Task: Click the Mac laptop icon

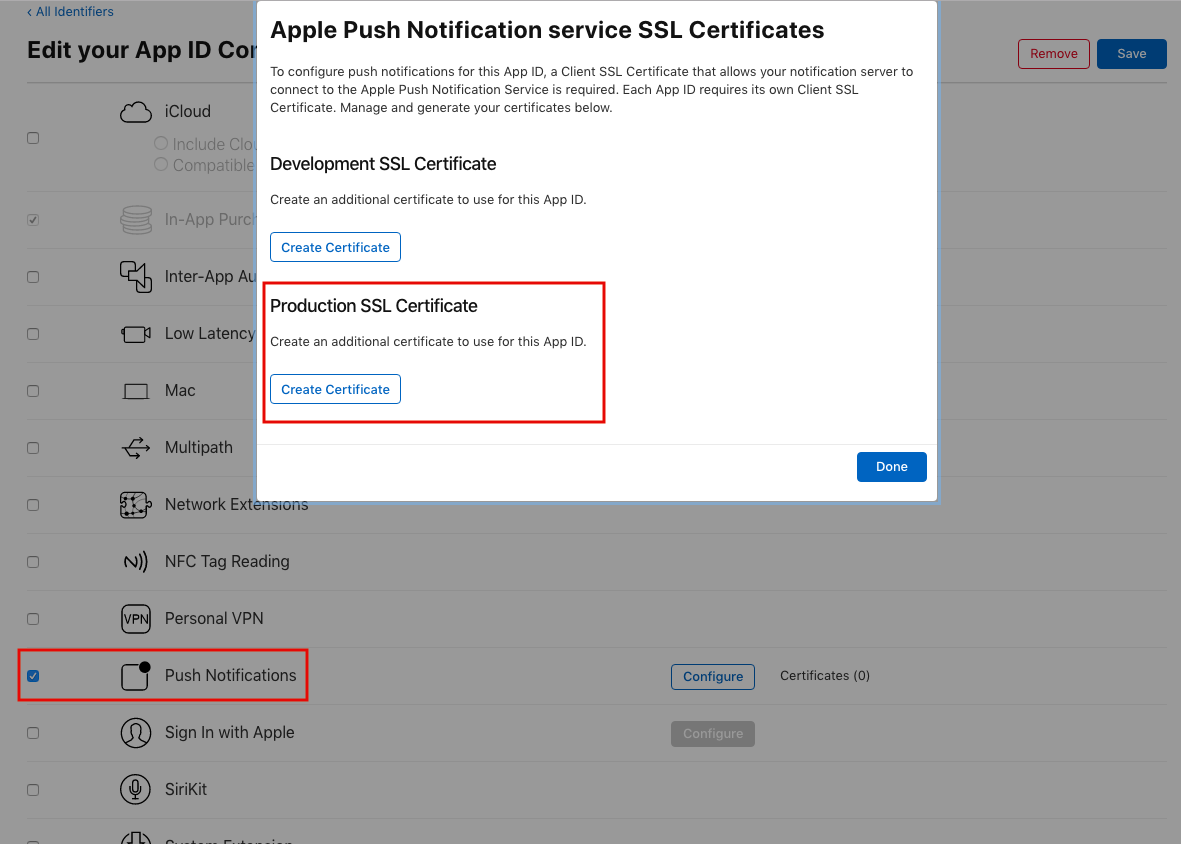Action: [x=135, y=391]
